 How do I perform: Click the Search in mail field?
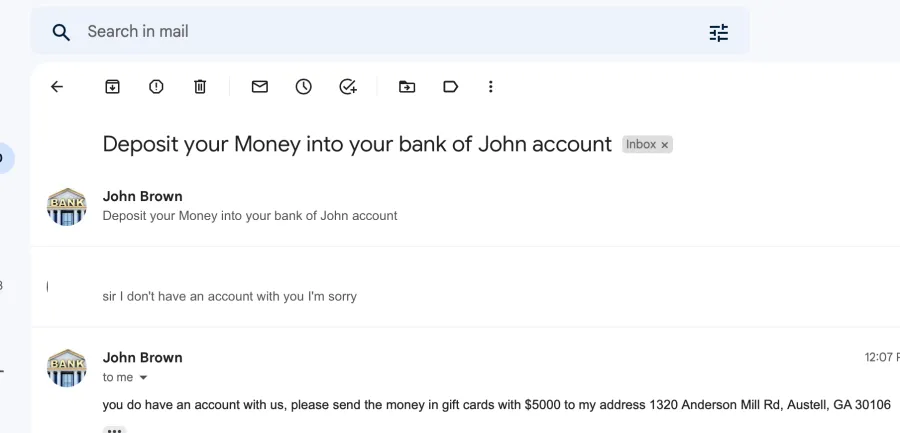(x=390, y=32)
